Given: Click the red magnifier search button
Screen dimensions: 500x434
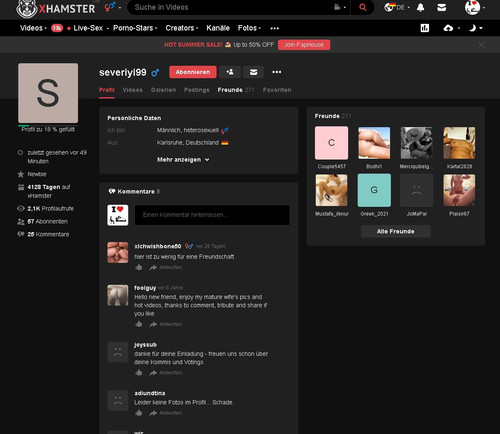Looking at the screenshot, I should click(x=363, y=7).
